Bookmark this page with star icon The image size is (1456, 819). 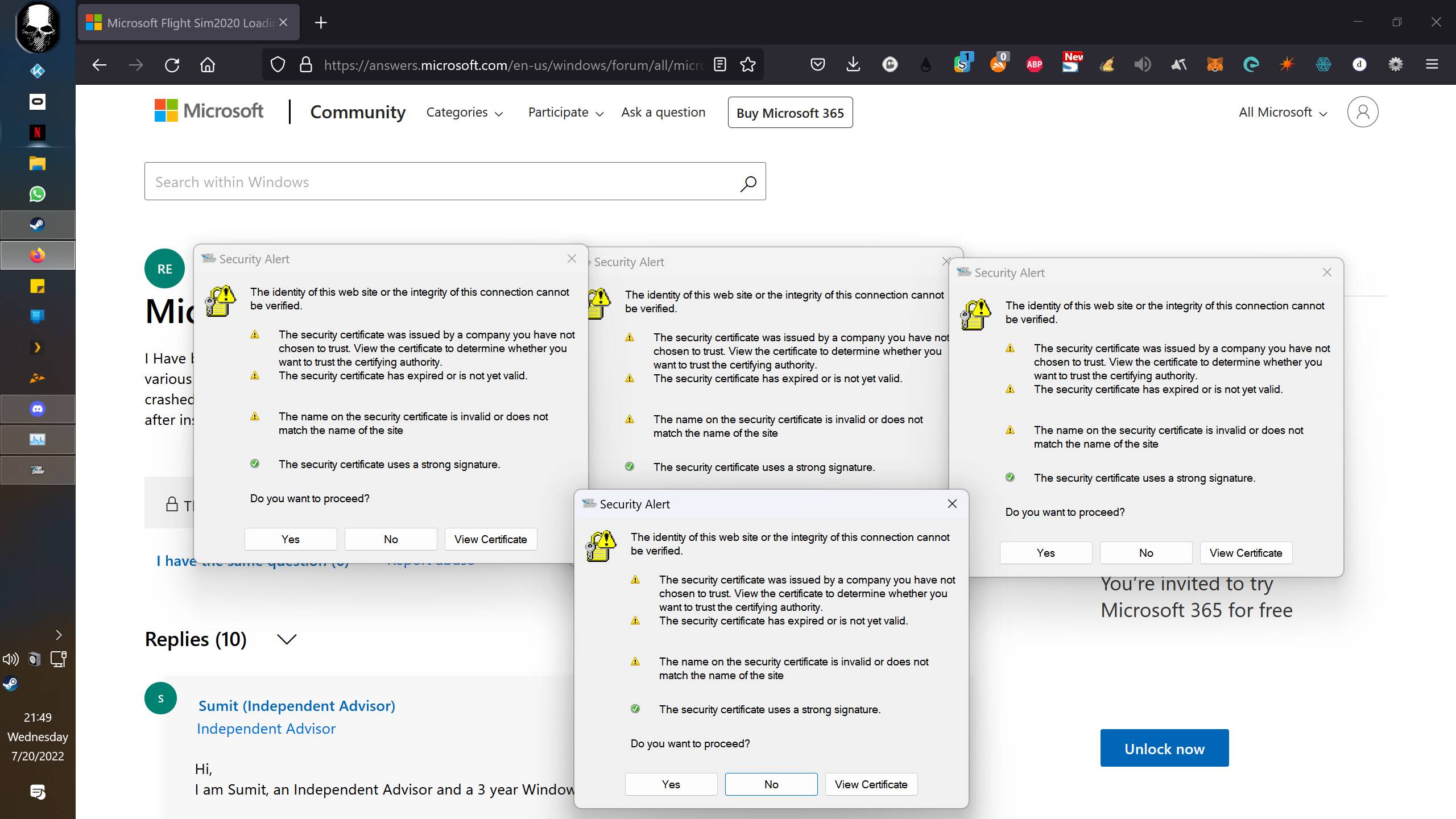[747, 65]
